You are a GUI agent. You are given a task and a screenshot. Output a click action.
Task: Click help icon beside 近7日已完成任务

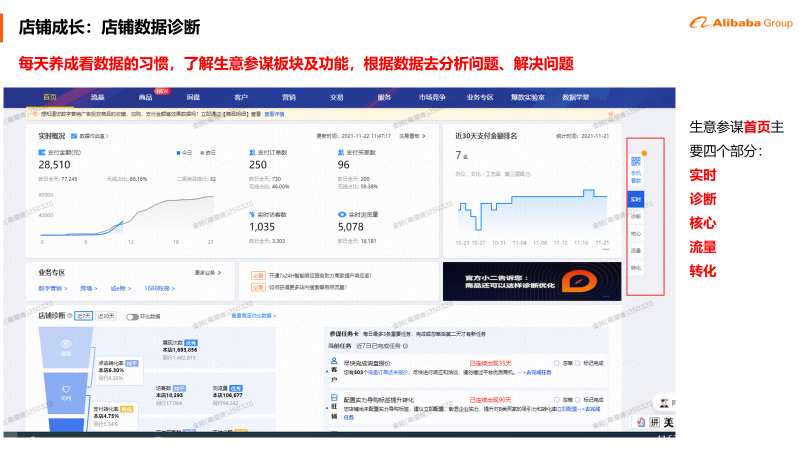click(405, 346)
